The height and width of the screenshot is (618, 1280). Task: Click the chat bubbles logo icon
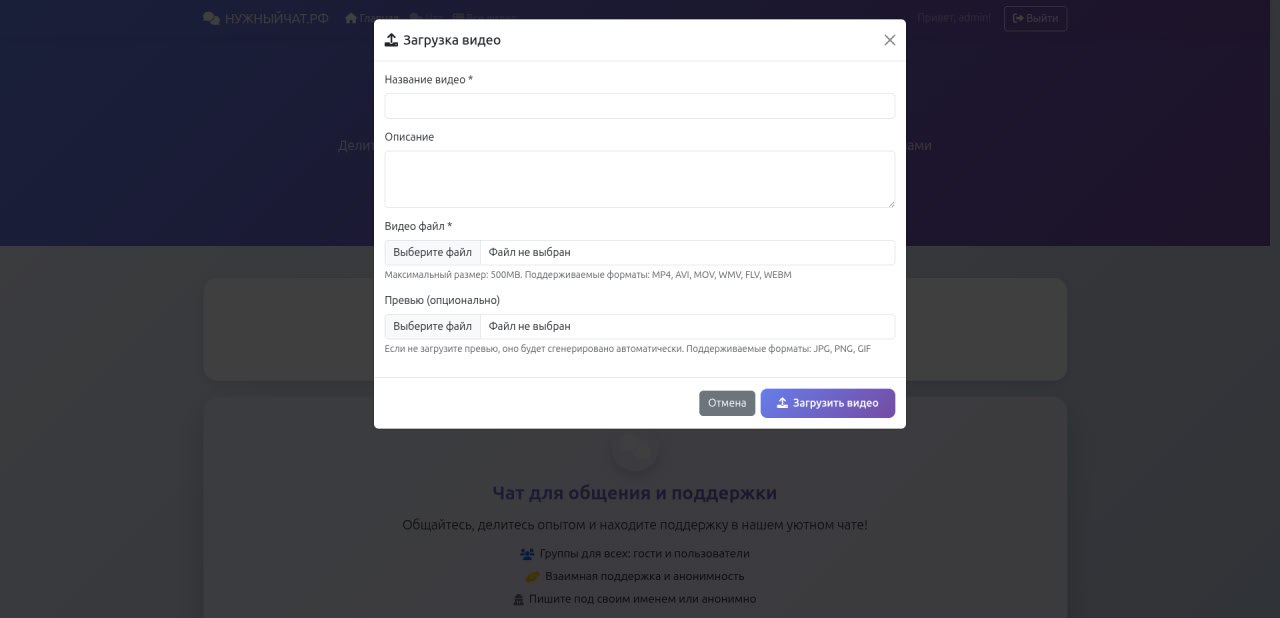click(211, 18)
